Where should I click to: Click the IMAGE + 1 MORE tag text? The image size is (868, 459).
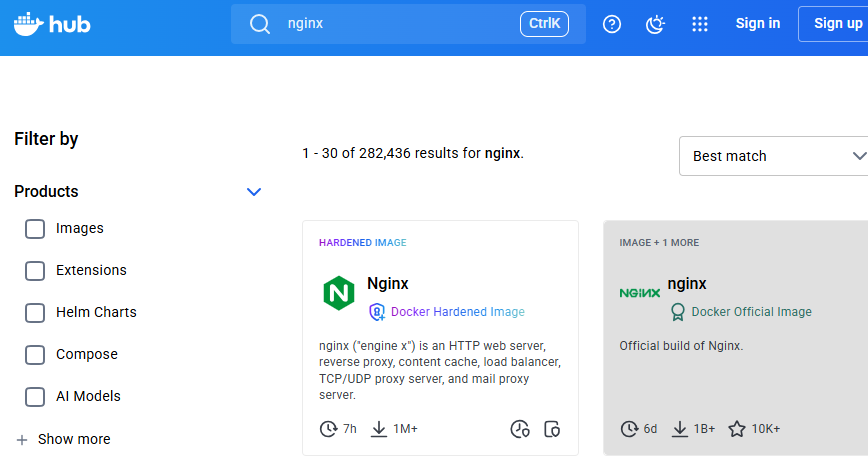click(x=659, y=243)
